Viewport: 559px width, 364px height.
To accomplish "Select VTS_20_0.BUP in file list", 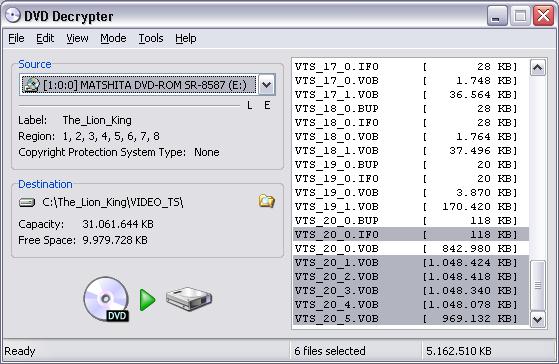I will click(x=411, y=220).
